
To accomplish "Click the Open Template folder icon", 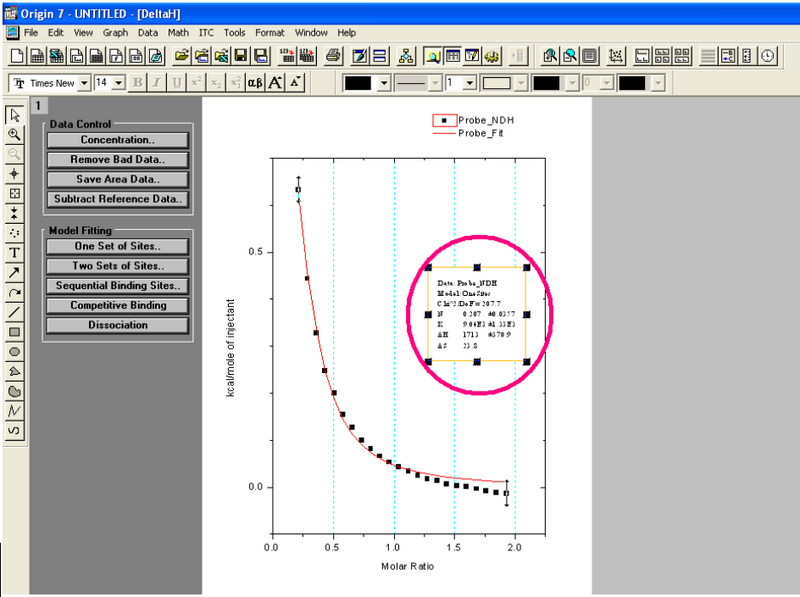I will click(x=201, y=56).
